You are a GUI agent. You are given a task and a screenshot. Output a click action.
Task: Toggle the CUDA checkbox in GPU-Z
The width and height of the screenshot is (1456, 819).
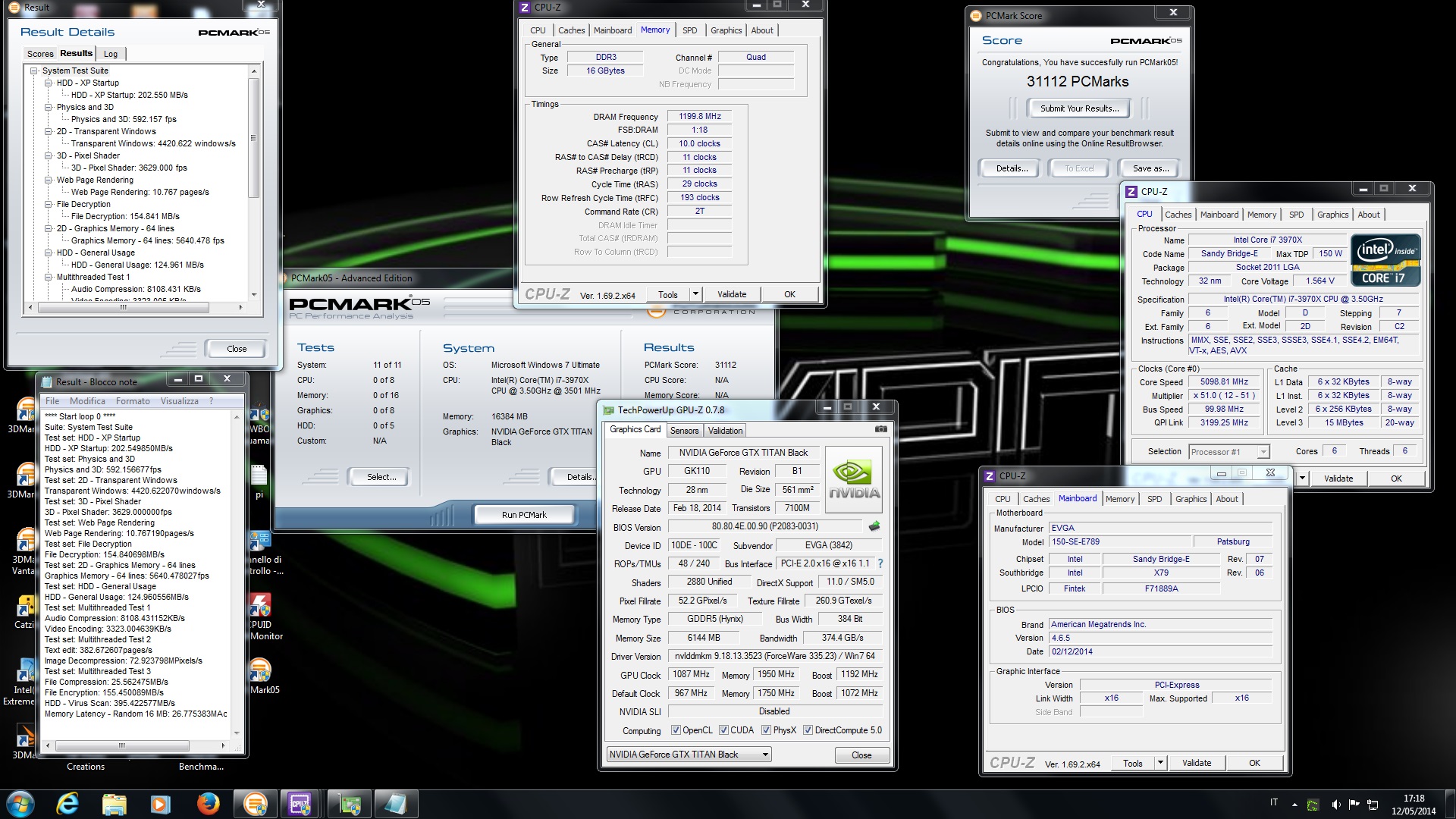click(x=724, y=730)
